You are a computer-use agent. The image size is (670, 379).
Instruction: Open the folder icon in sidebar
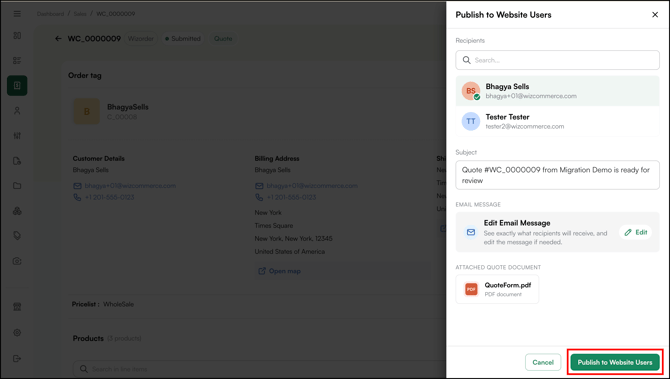click(x=17, y=186)
